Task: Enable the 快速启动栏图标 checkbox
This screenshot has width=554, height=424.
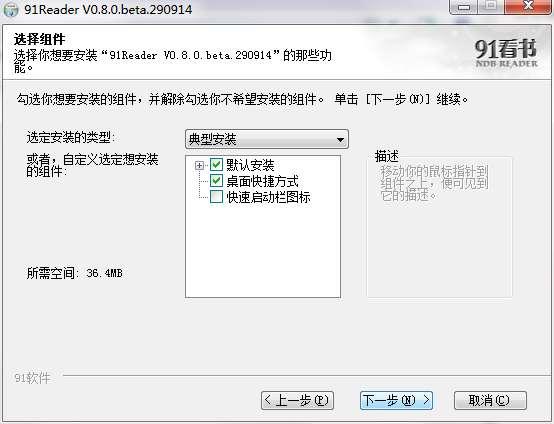Action: pos(216,196)
